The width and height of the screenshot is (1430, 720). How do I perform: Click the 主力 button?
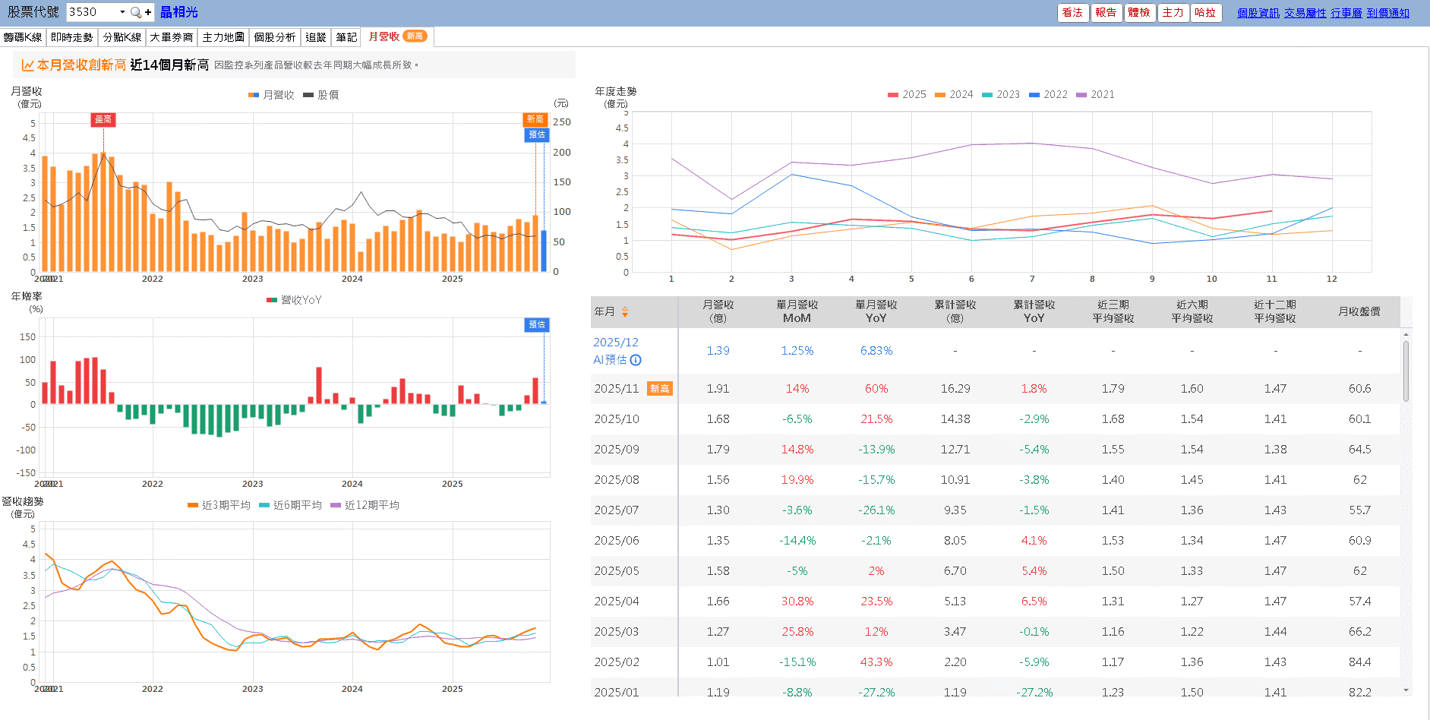[x=1172, y=13]
